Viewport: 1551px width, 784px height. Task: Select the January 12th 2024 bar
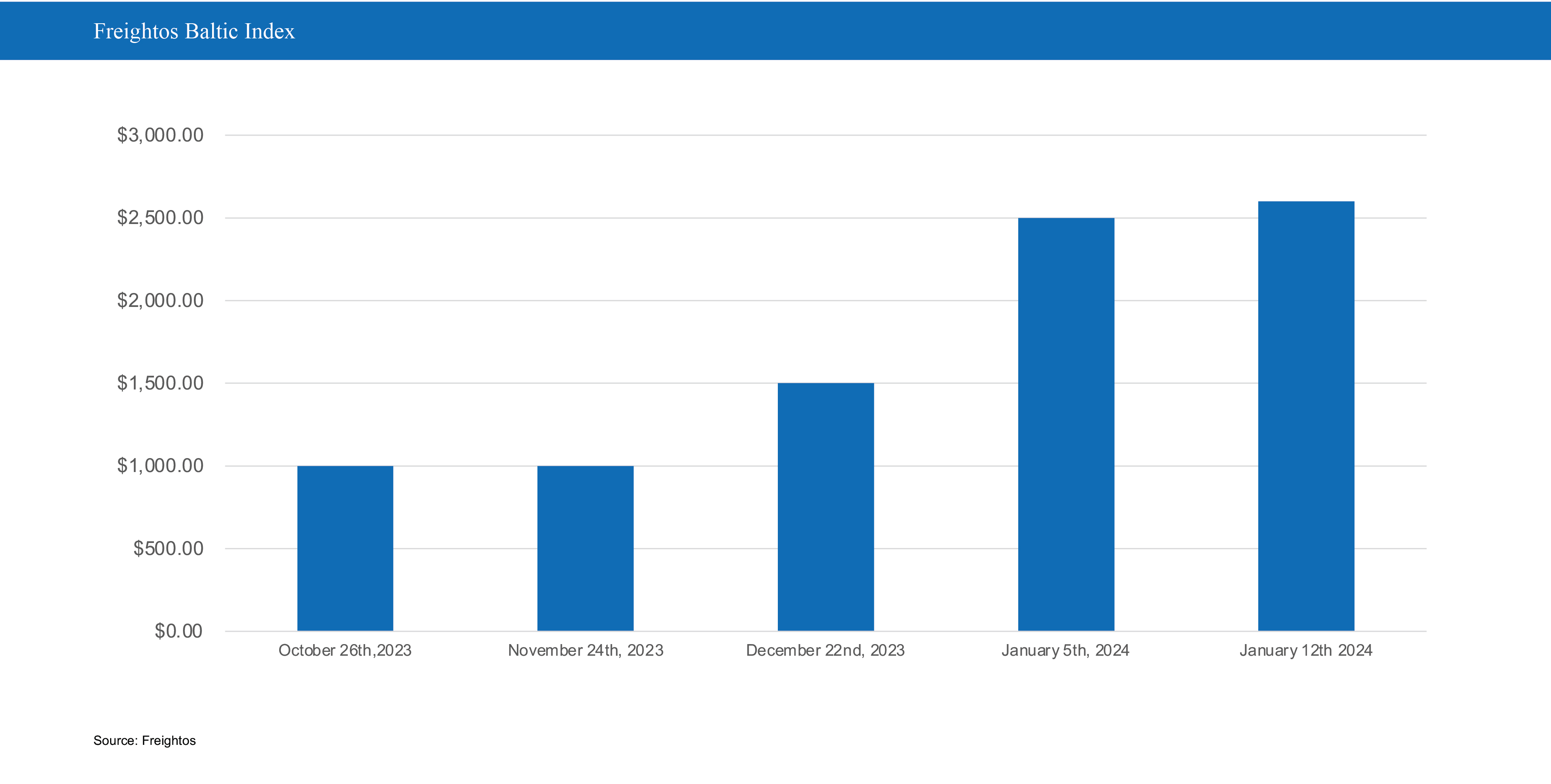[x=1306, y=416]
